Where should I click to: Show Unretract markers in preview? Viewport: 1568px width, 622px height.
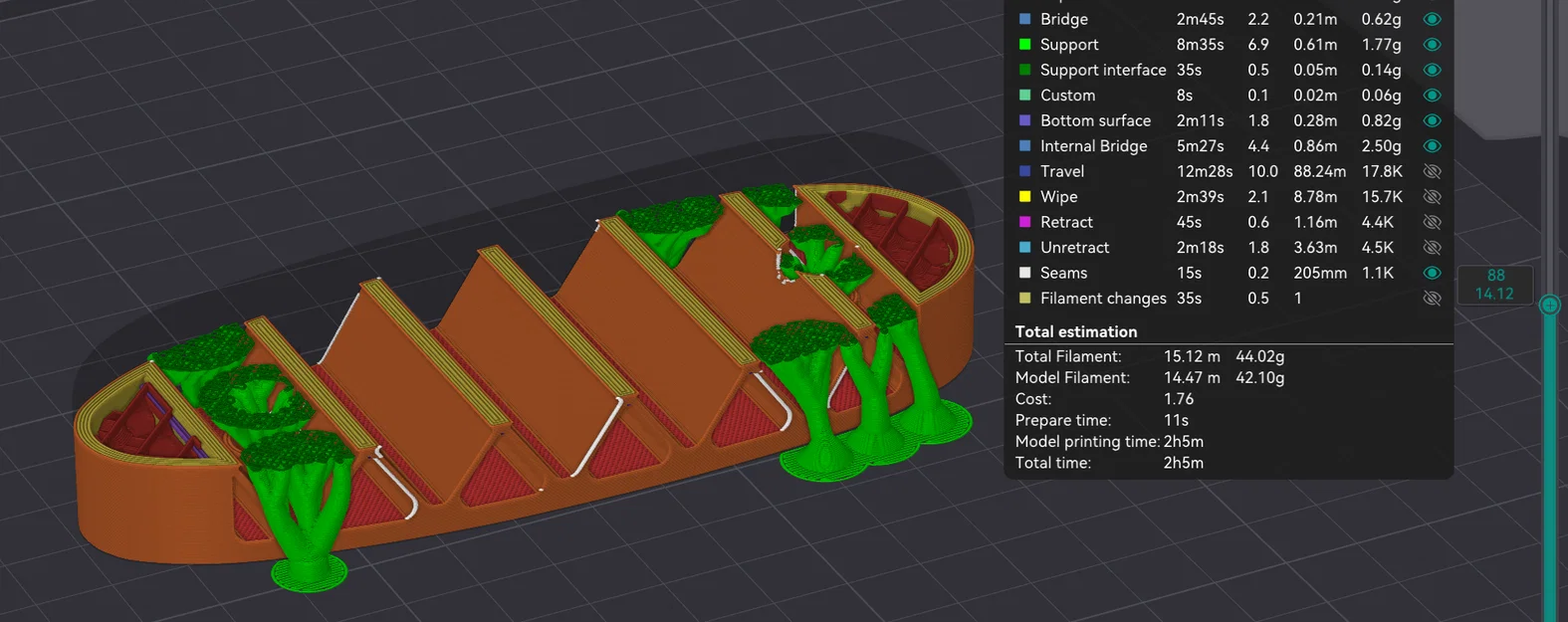[x=1432, y=248]
